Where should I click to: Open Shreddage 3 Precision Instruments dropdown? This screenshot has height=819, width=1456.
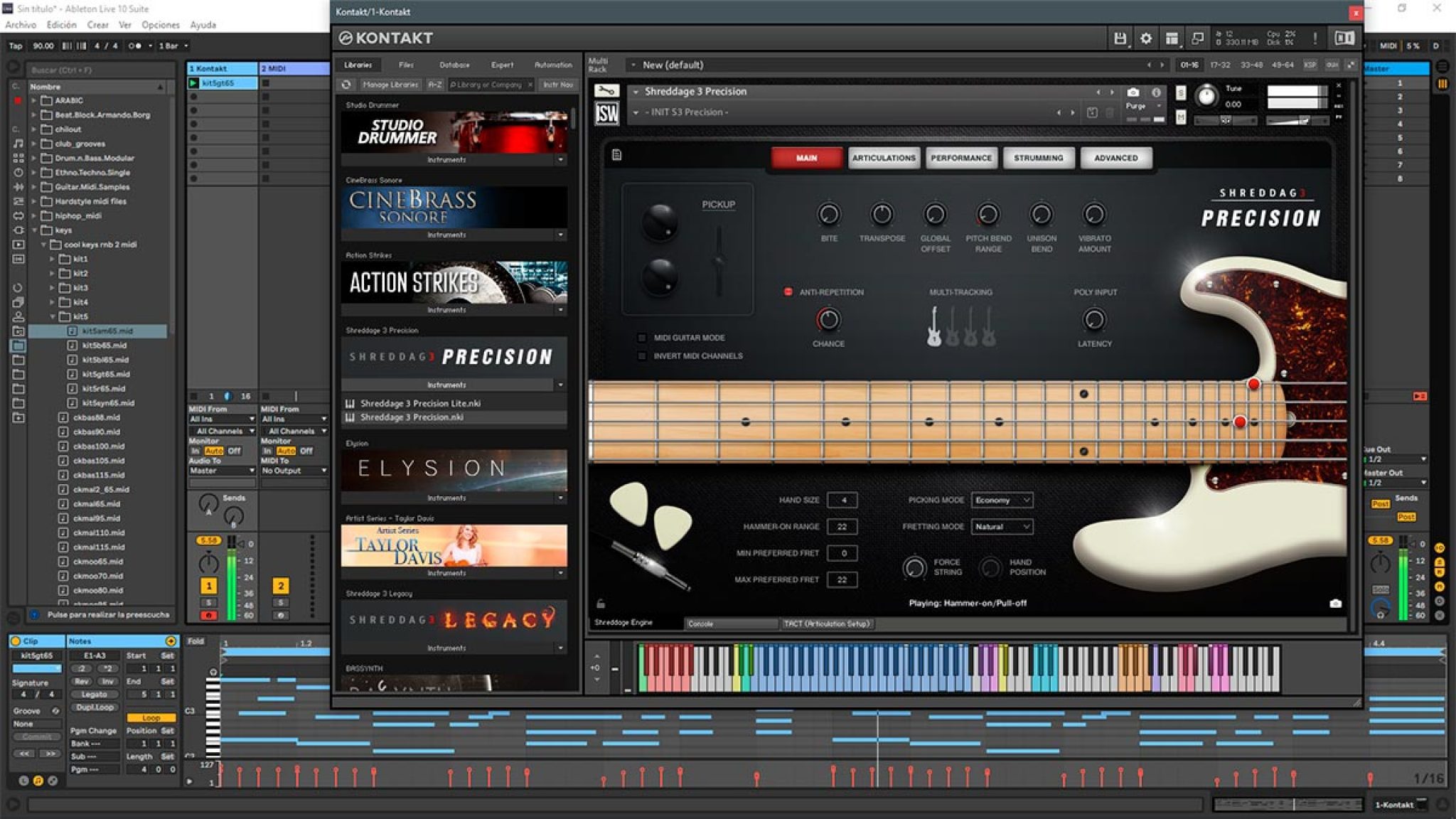click(x=560, y=385)
